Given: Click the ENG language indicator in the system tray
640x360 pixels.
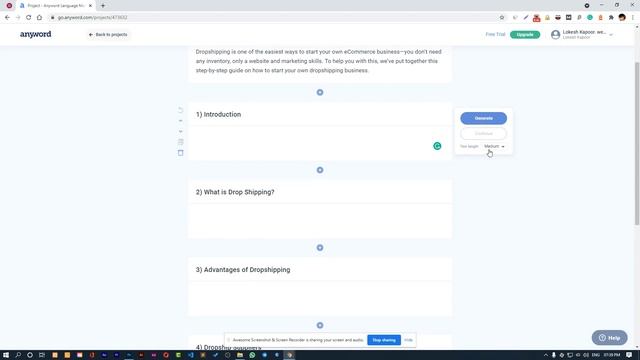Looking at the screenshot, I should [596, 355].
